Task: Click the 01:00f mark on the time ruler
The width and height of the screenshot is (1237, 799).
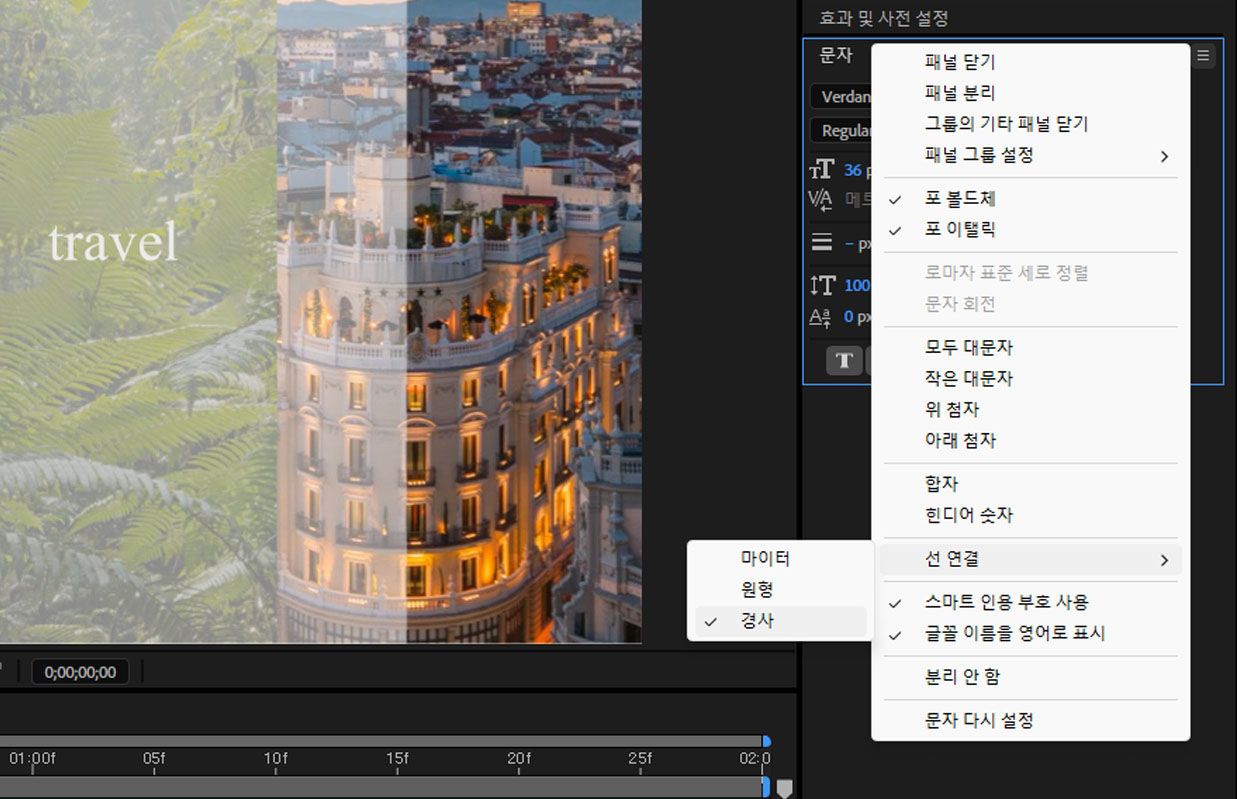Action: tap(32, 759)
